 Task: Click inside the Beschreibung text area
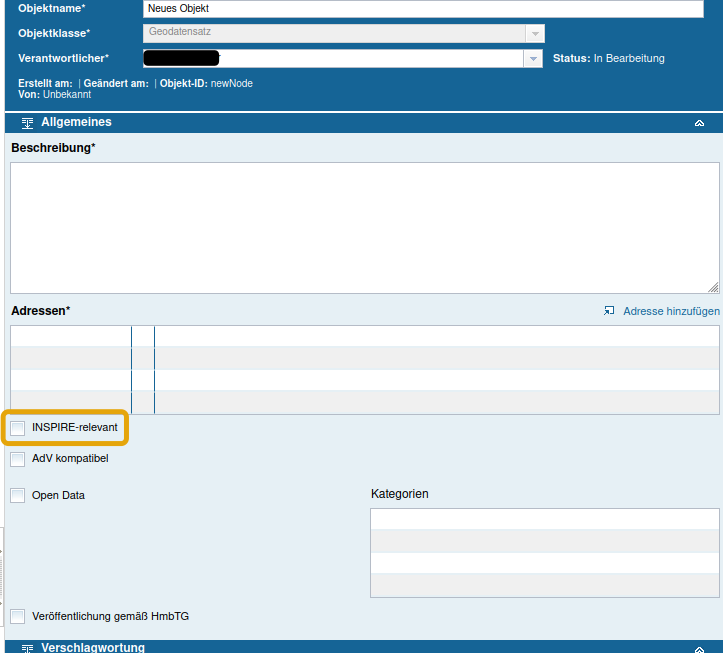tap(364, 227)
